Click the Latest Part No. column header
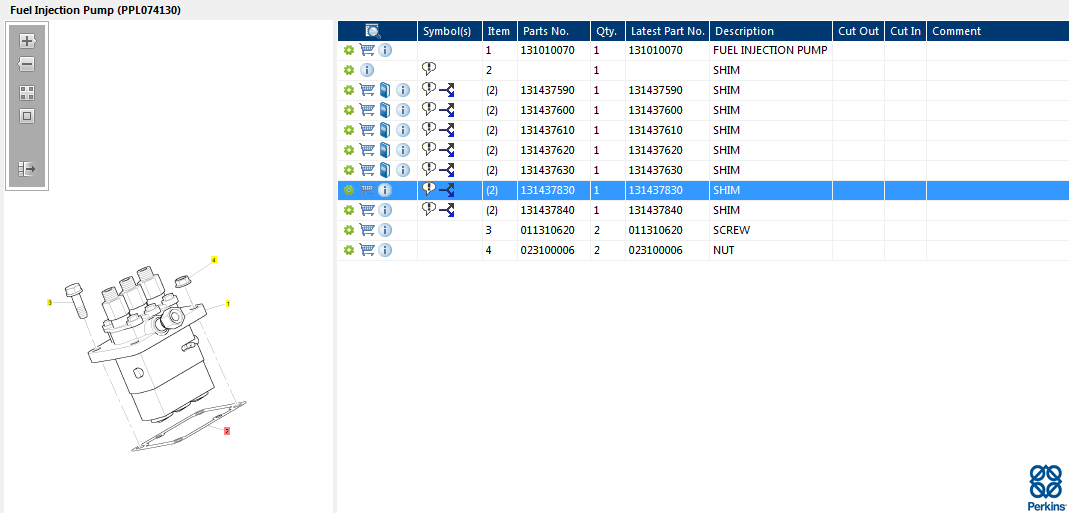The height and width of the screenshot is (513, 1069). pyautogui.click(x=667, y=31)
